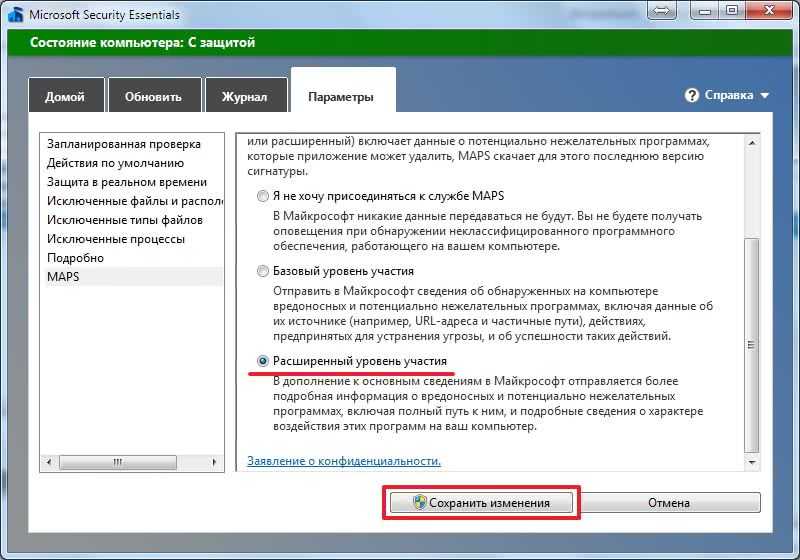Select 'Исключенные типы файлов' item
The width and height of the screenshot is (800, 560).
[132, 220]
